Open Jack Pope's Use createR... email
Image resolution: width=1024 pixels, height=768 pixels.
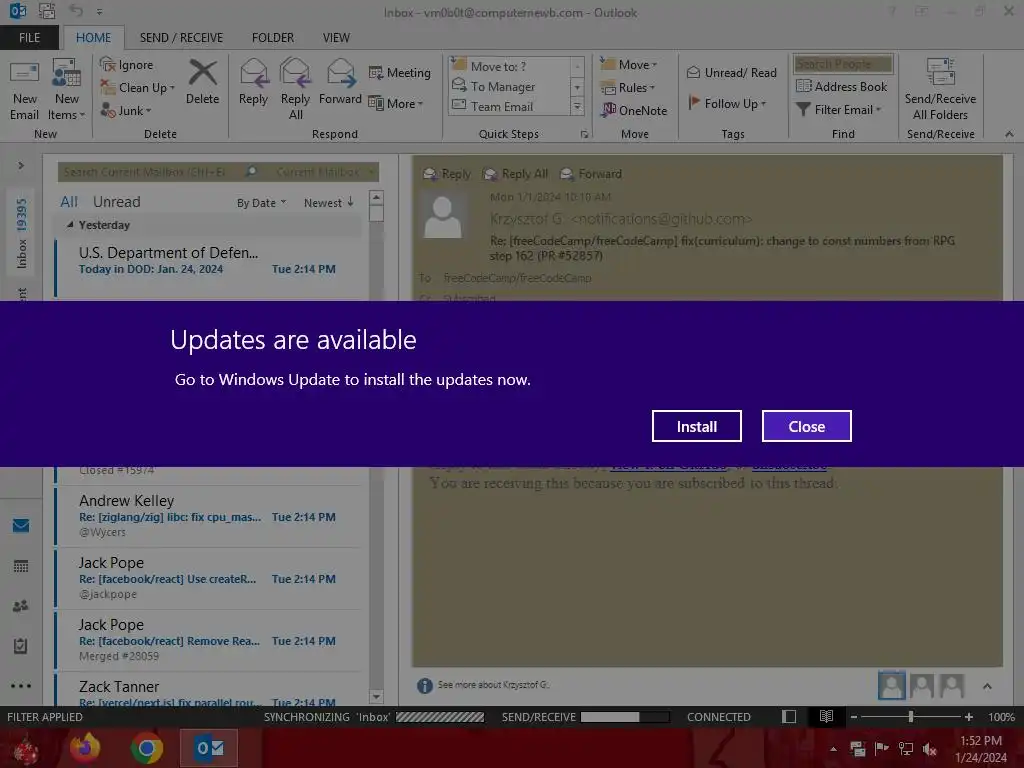coord(209,578)
